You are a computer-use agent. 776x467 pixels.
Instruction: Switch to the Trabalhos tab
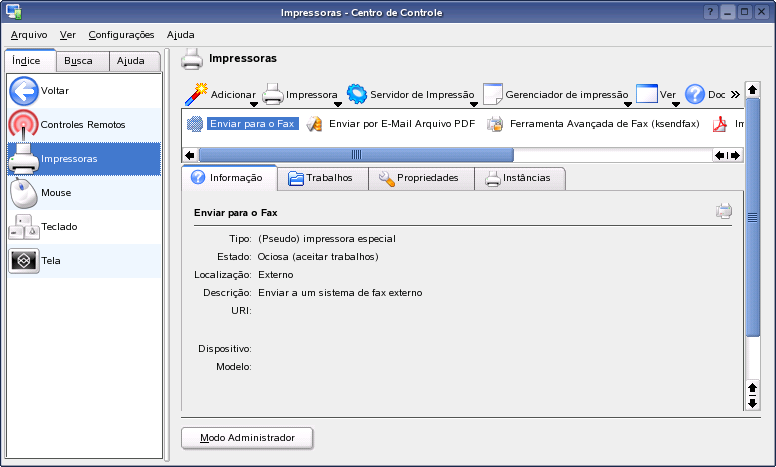pyautogui.click(x=323, y=179)
